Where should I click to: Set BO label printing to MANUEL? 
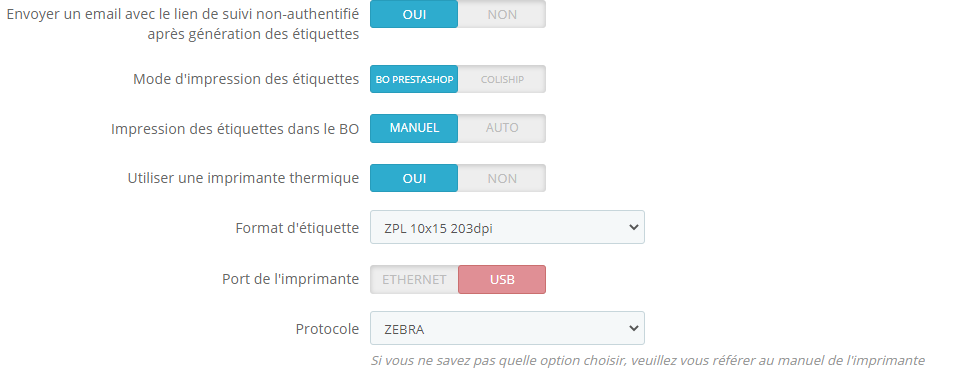tap(414, 128)
